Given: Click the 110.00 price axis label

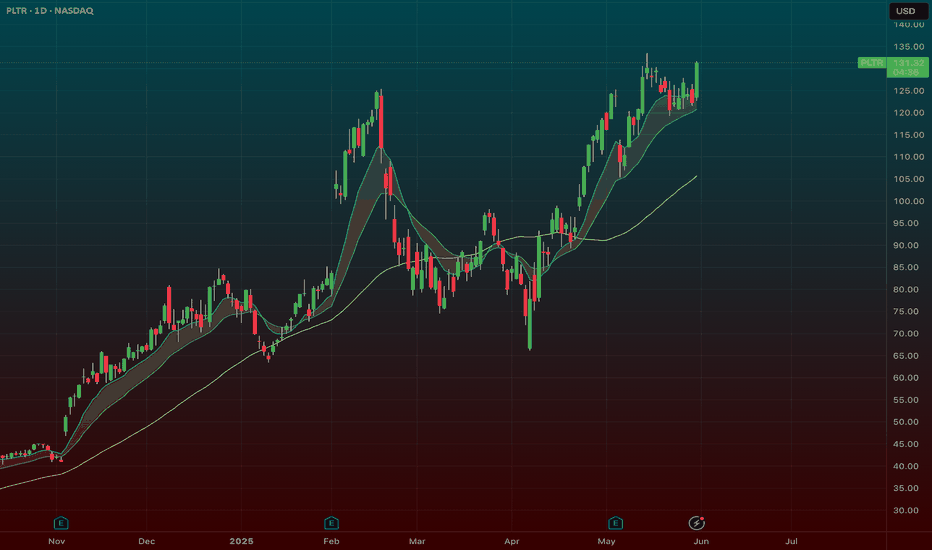Looking at the screenshot, I should tap(909, 157).
